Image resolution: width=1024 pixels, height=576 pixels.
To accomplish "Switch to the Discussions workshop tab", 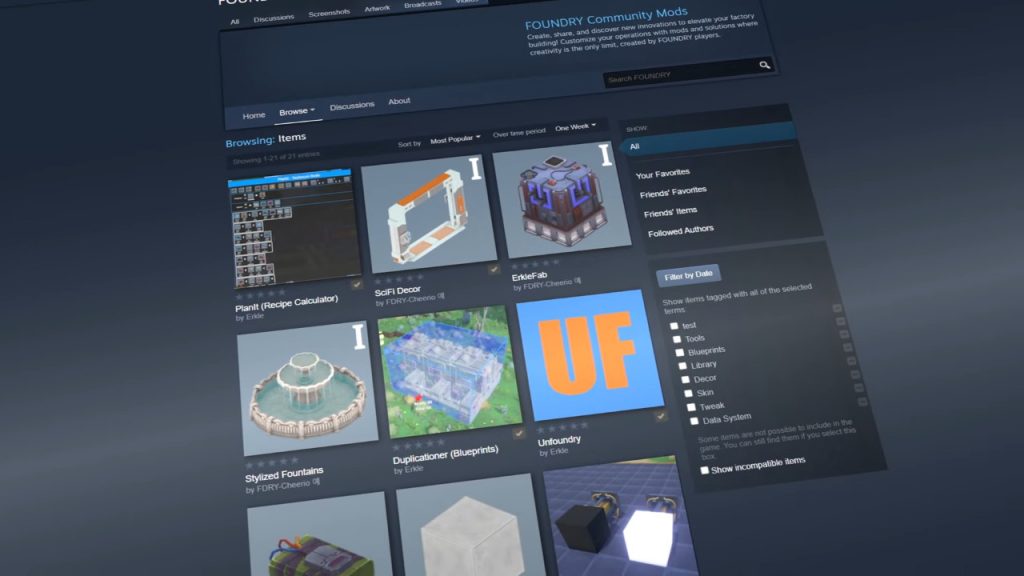I will click(352, 105).
